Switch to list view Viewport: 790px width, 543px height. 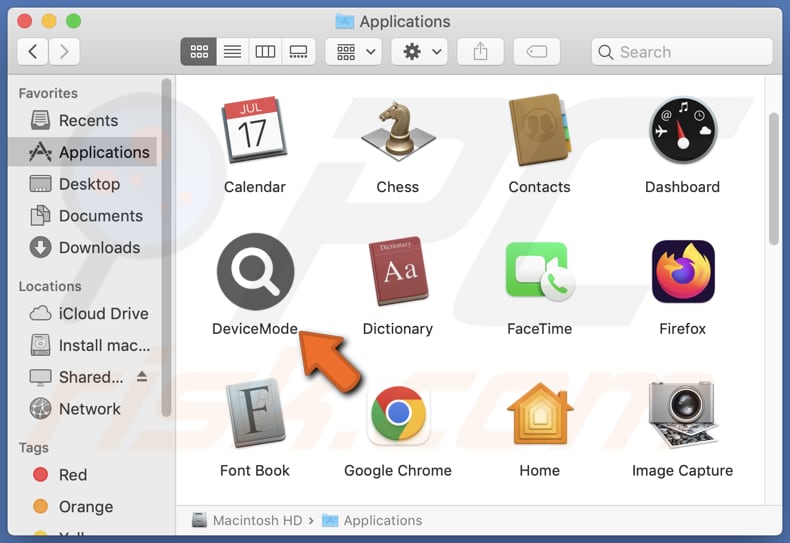pyautogui.click(x=232, y=51)
